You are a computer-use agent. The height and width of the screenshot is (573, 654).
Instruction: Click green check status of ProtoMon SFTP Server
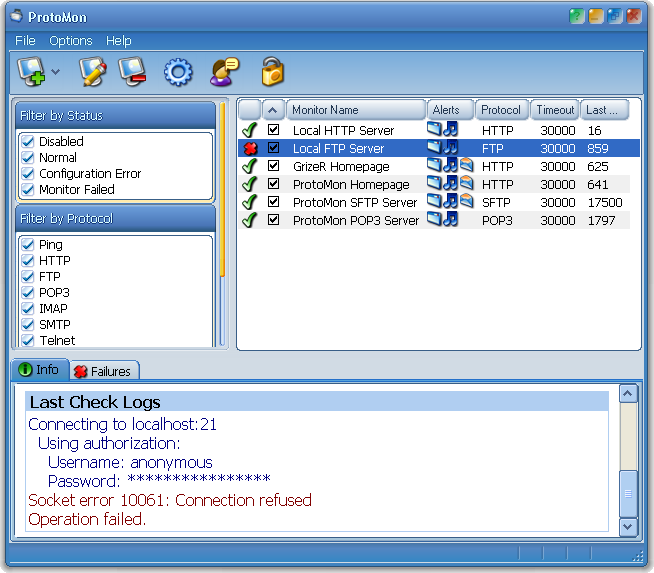(x=249, y=202)
